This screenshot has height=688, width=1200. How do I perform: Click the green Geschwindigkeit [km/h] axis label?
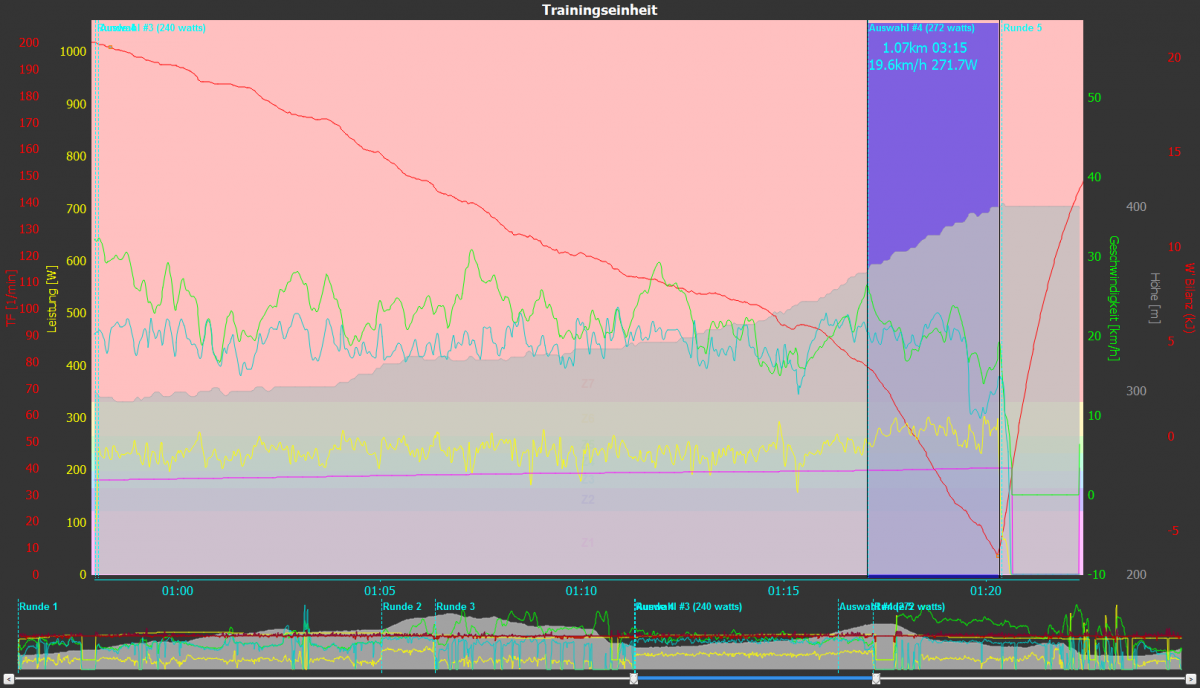pos(1113,298)
